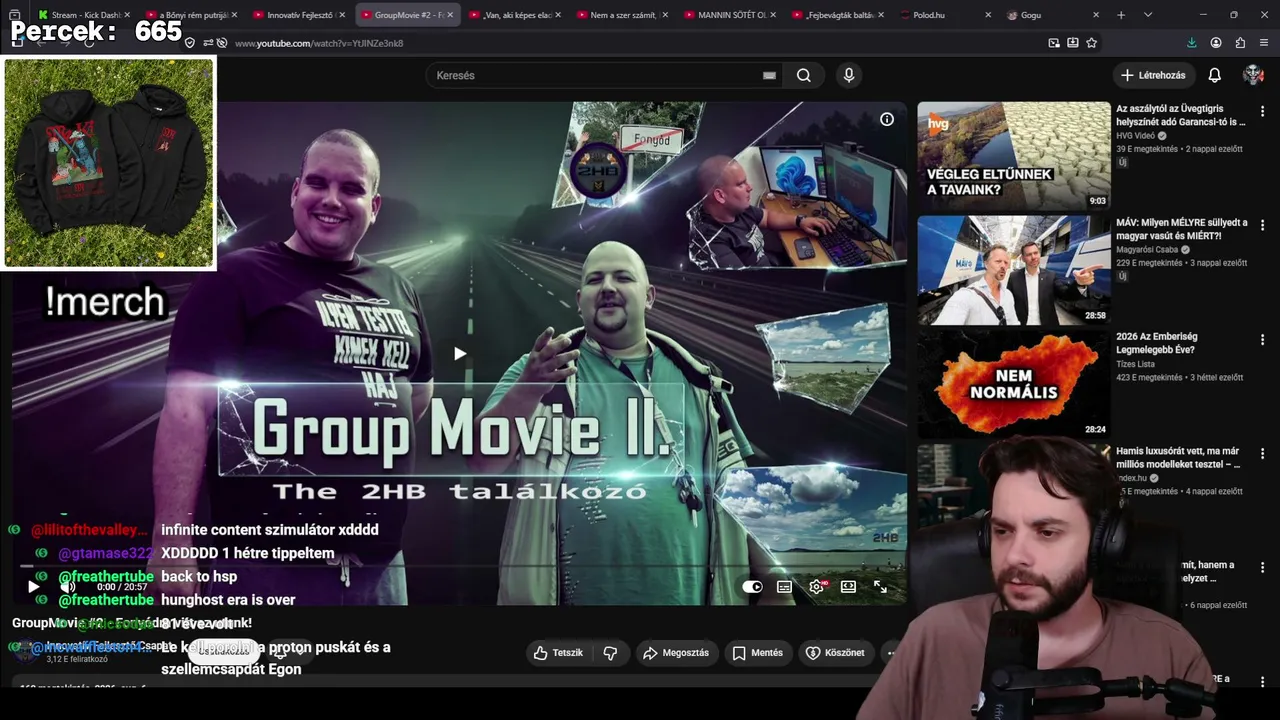Play the video from the control bar

click(x=33, y=587)
